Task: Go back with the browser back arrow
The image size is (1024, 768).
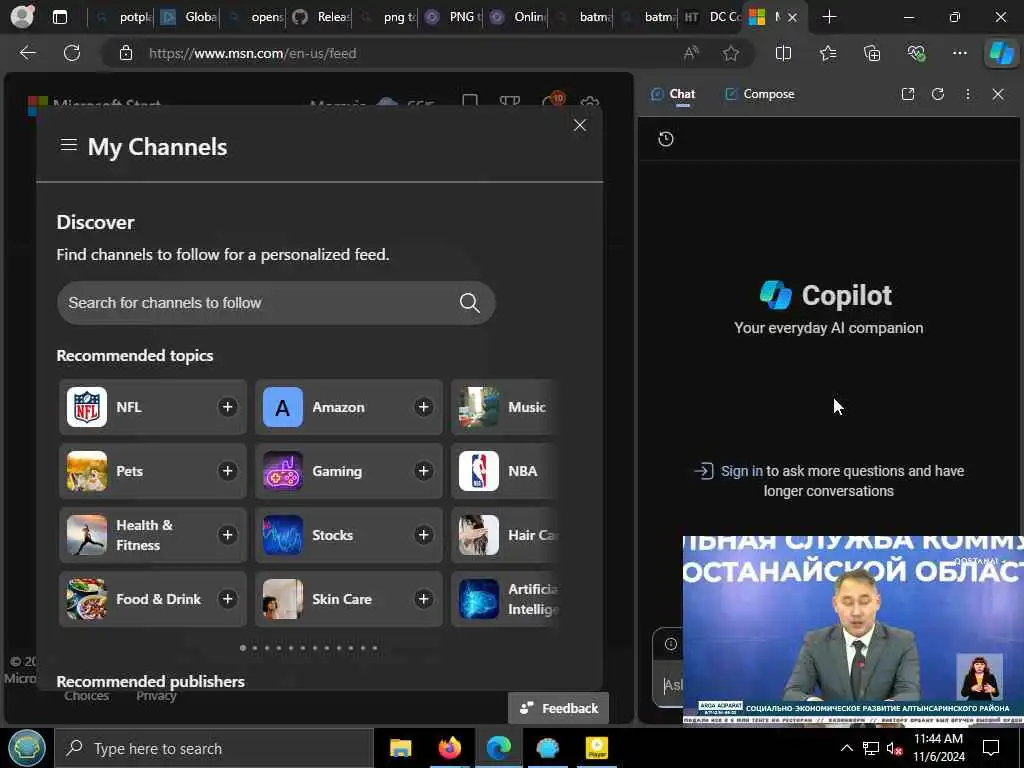Action: [27, 53]
